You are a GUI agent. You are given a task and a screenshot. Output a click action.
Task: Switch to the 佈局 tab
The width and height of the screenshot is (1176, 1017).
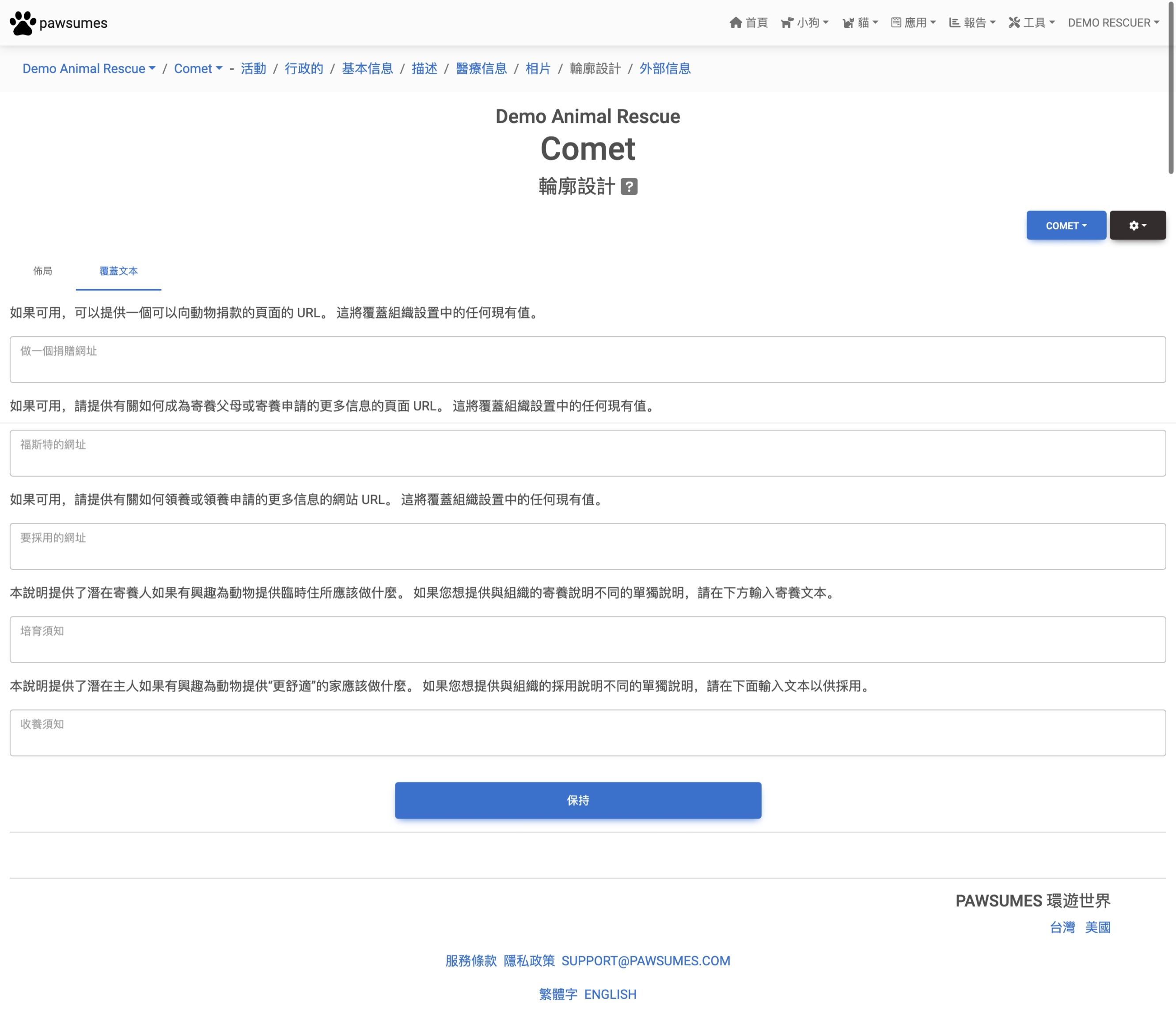coord(42,271)
